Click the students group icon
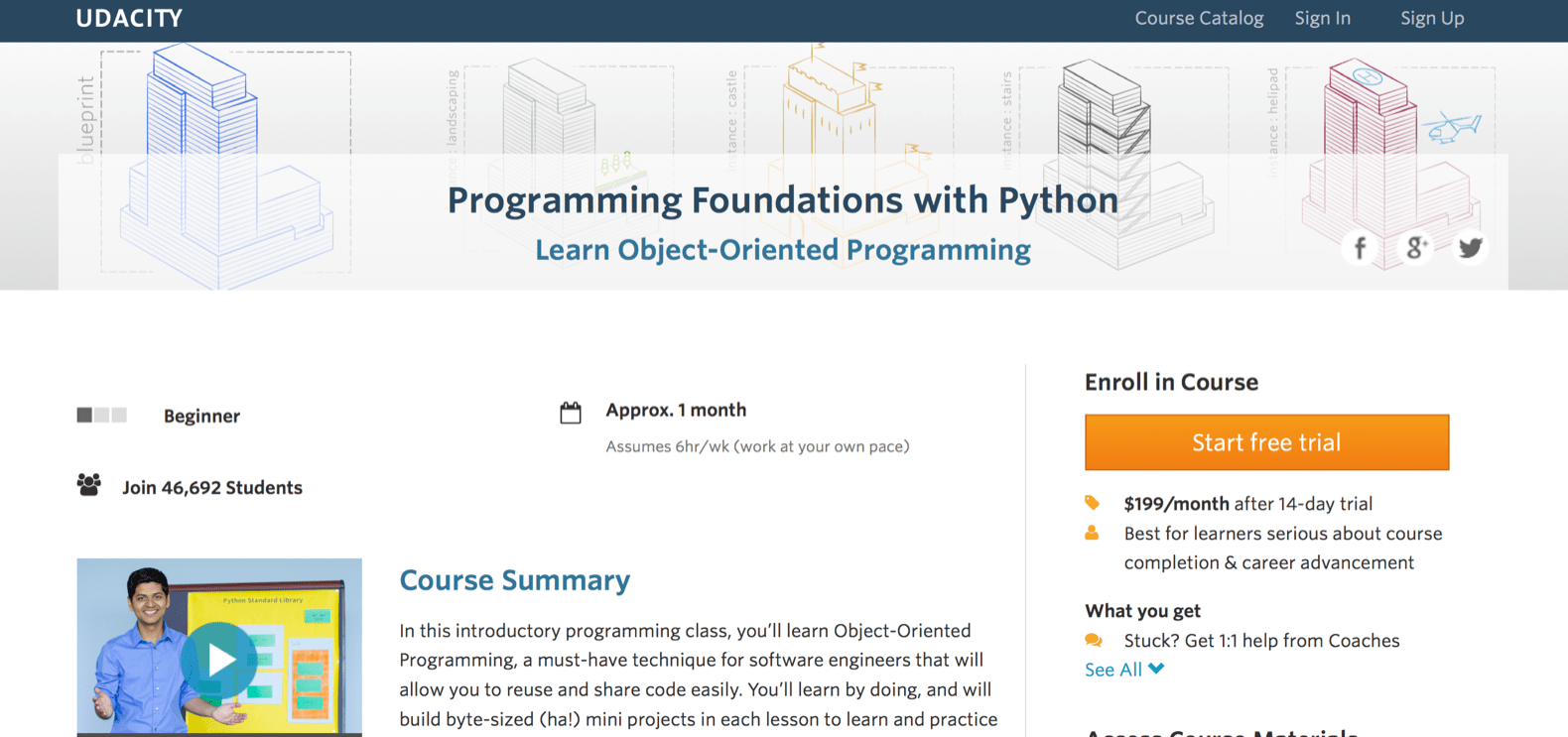The width and height of the screenshot is (1568, 737). click(x=89, y=485)
